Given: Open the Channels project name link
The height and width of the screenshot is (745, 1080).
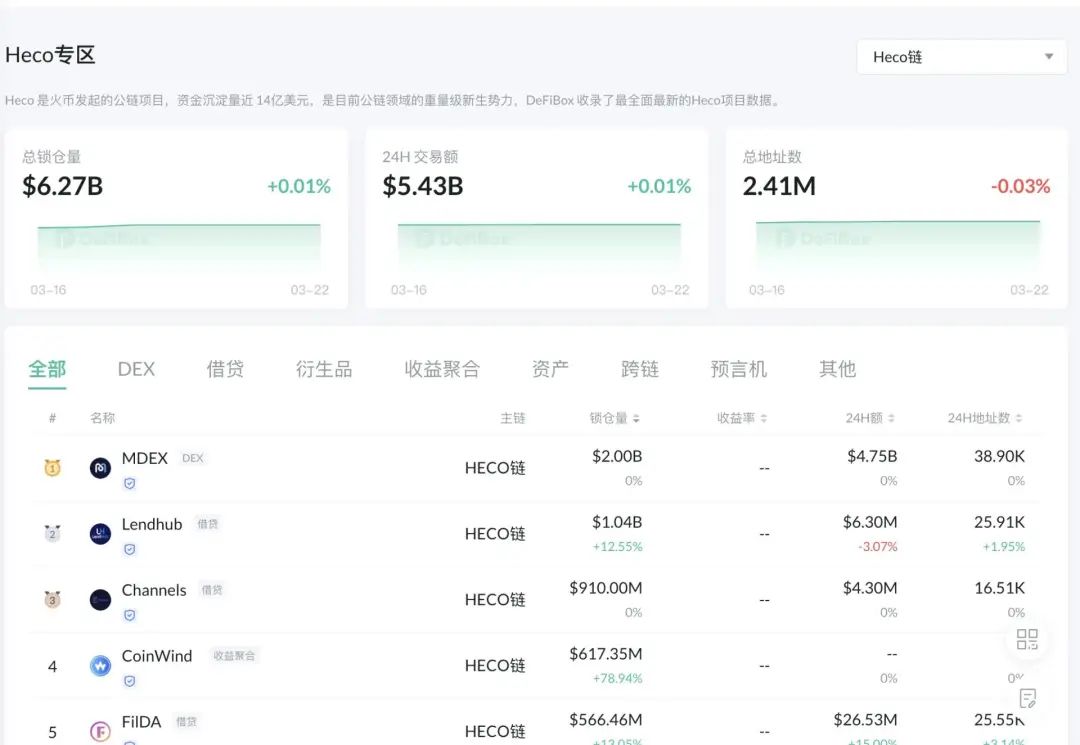Looking at the screenshot, I should (x=154, y=590).
